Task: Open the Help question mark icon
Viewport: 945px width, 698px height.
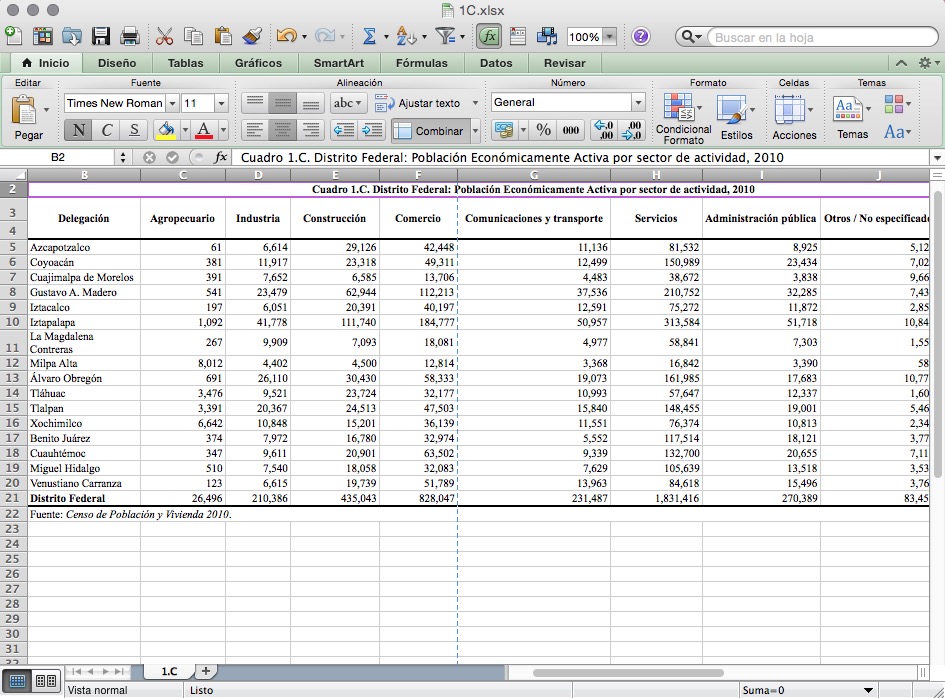Action: 641,36
